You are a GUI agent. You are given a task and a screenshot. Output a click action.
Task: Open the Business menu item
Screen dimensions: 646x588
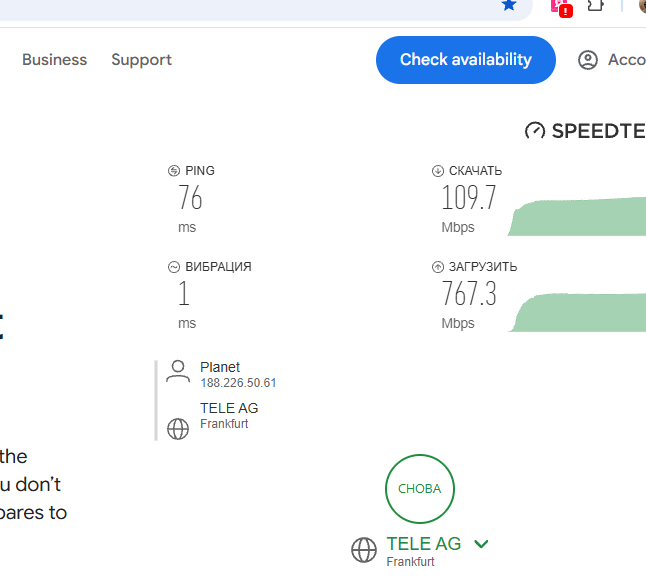[x=55, y=60]
